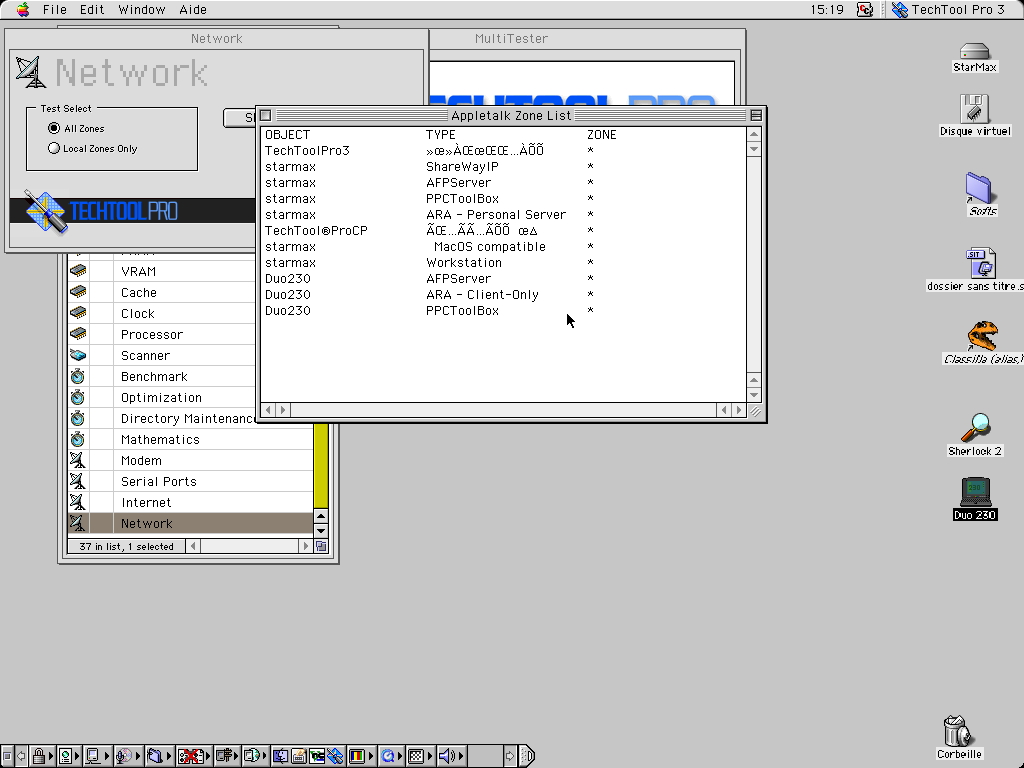Select the Serial Ports test row
This screenshot has width=1024, height=768.
pos(190,481)
